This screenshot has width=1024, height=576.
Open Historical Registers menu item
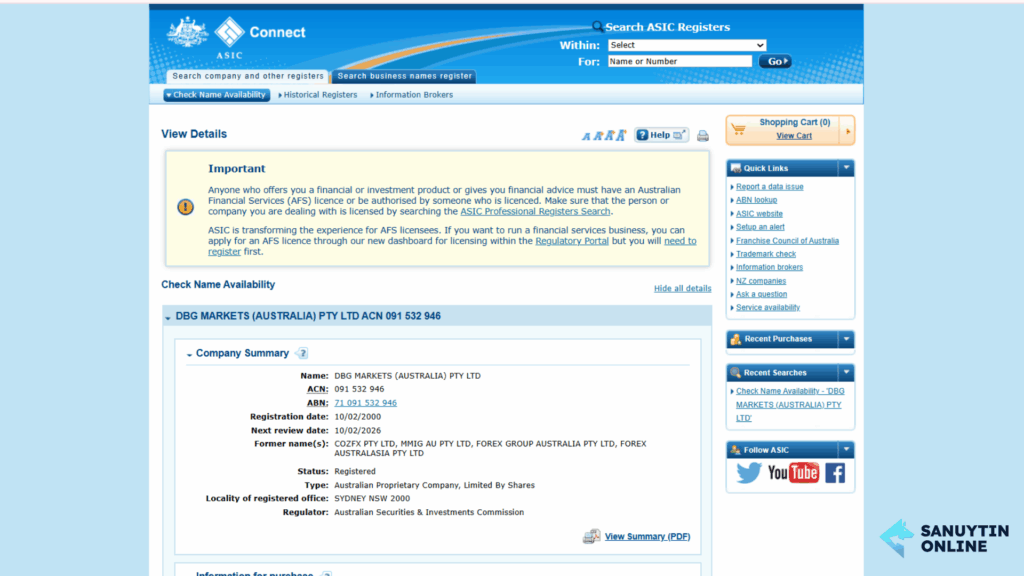coord(318,95)
